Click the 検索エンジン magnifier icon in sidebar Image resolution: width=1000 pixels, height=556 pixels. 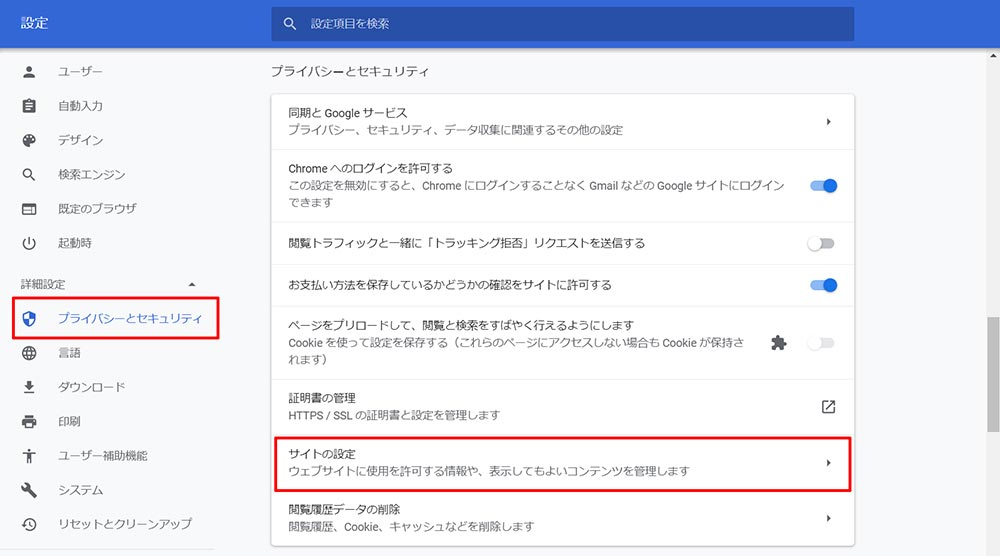29,174
